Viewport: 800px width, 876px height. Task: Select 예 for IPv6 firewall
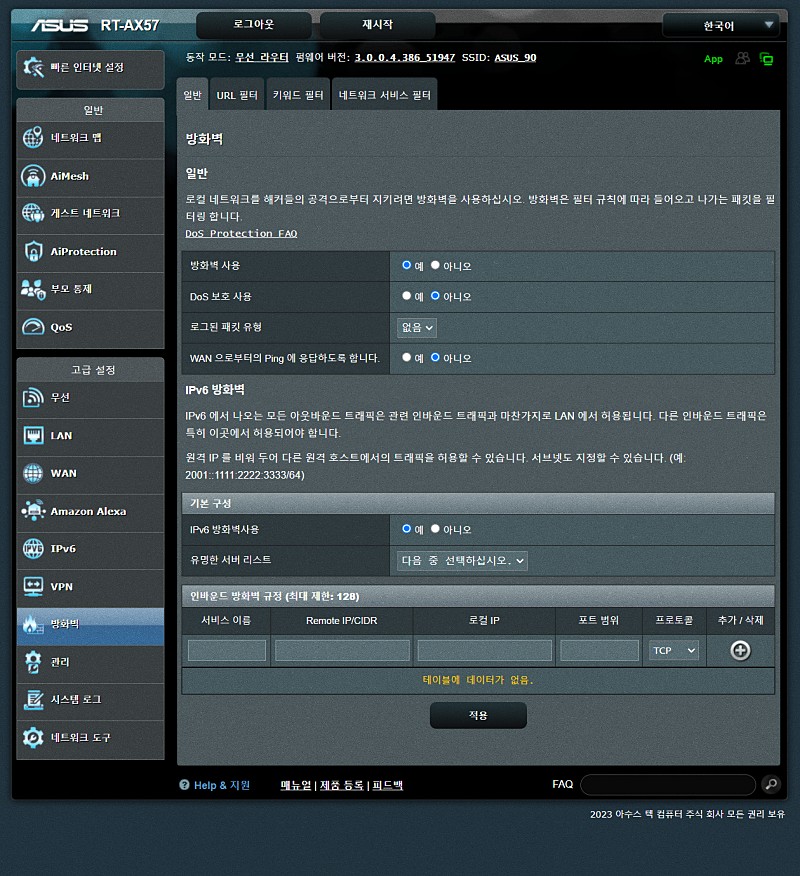click(407, 529)
